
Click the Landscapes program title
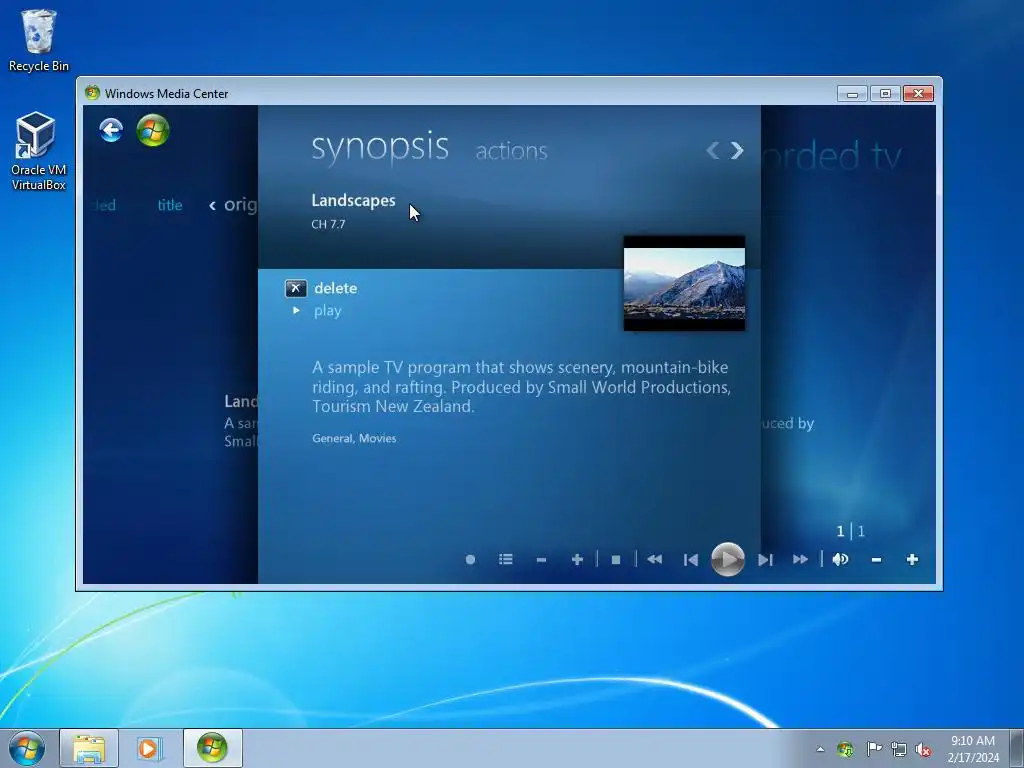353,200
